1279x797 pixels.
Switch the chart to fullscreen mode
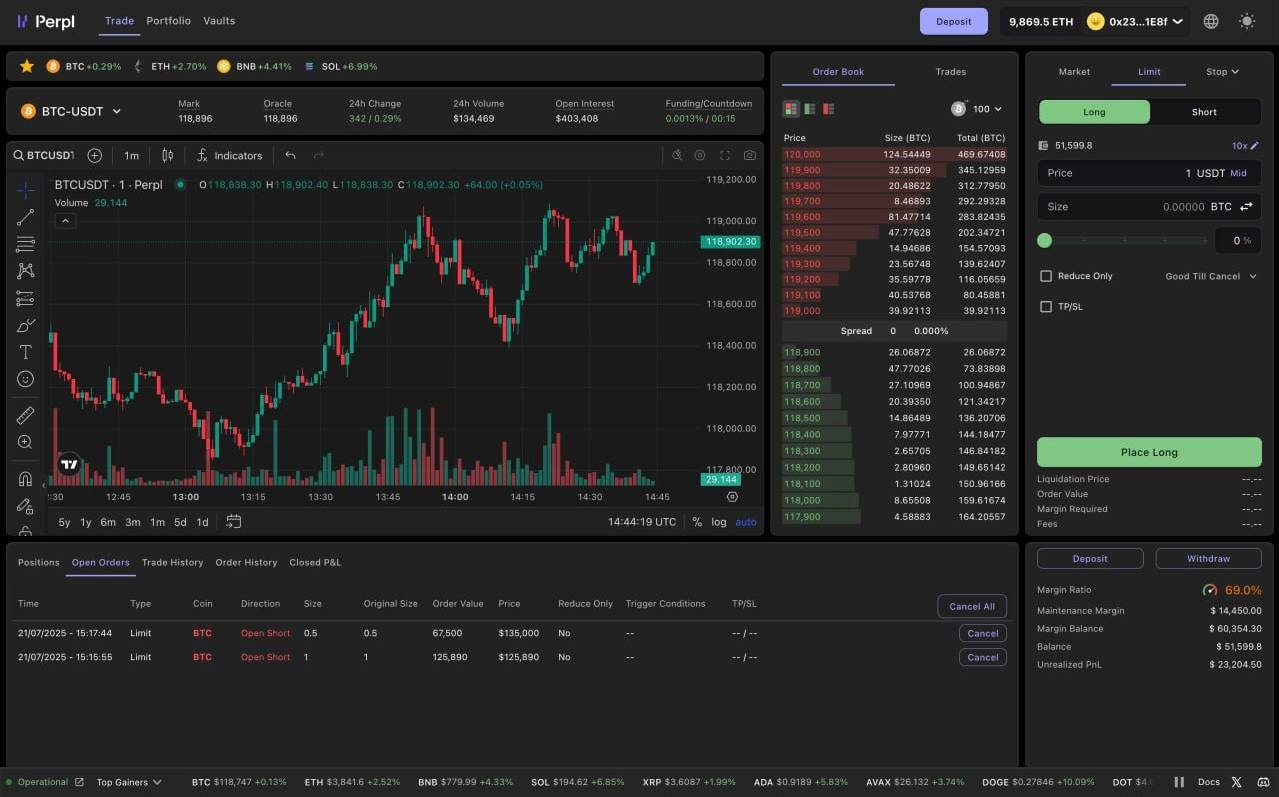click(x=725, y=155)
